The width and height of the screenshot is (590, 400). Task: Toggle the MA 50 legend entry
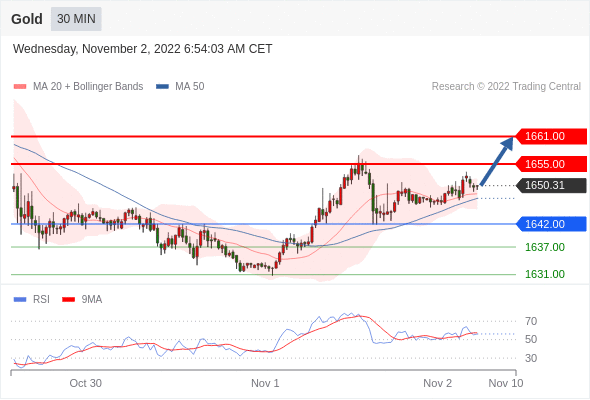[x=180, y=87]
